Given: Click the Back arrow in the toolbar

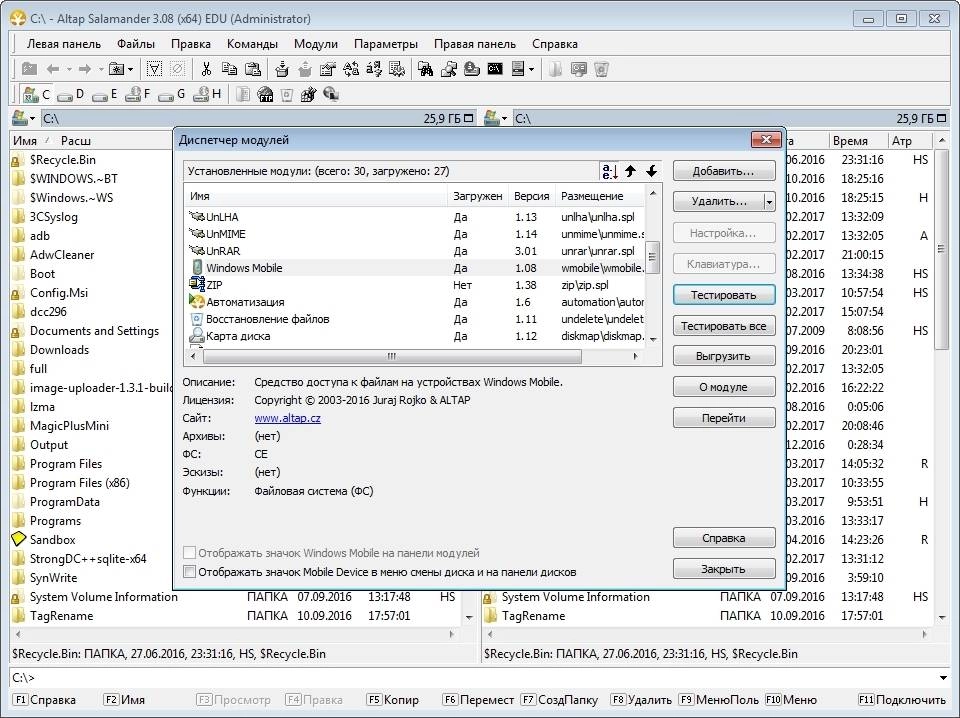Looking at the screenshot, I should pyautogui.click(x=53, y=69).
